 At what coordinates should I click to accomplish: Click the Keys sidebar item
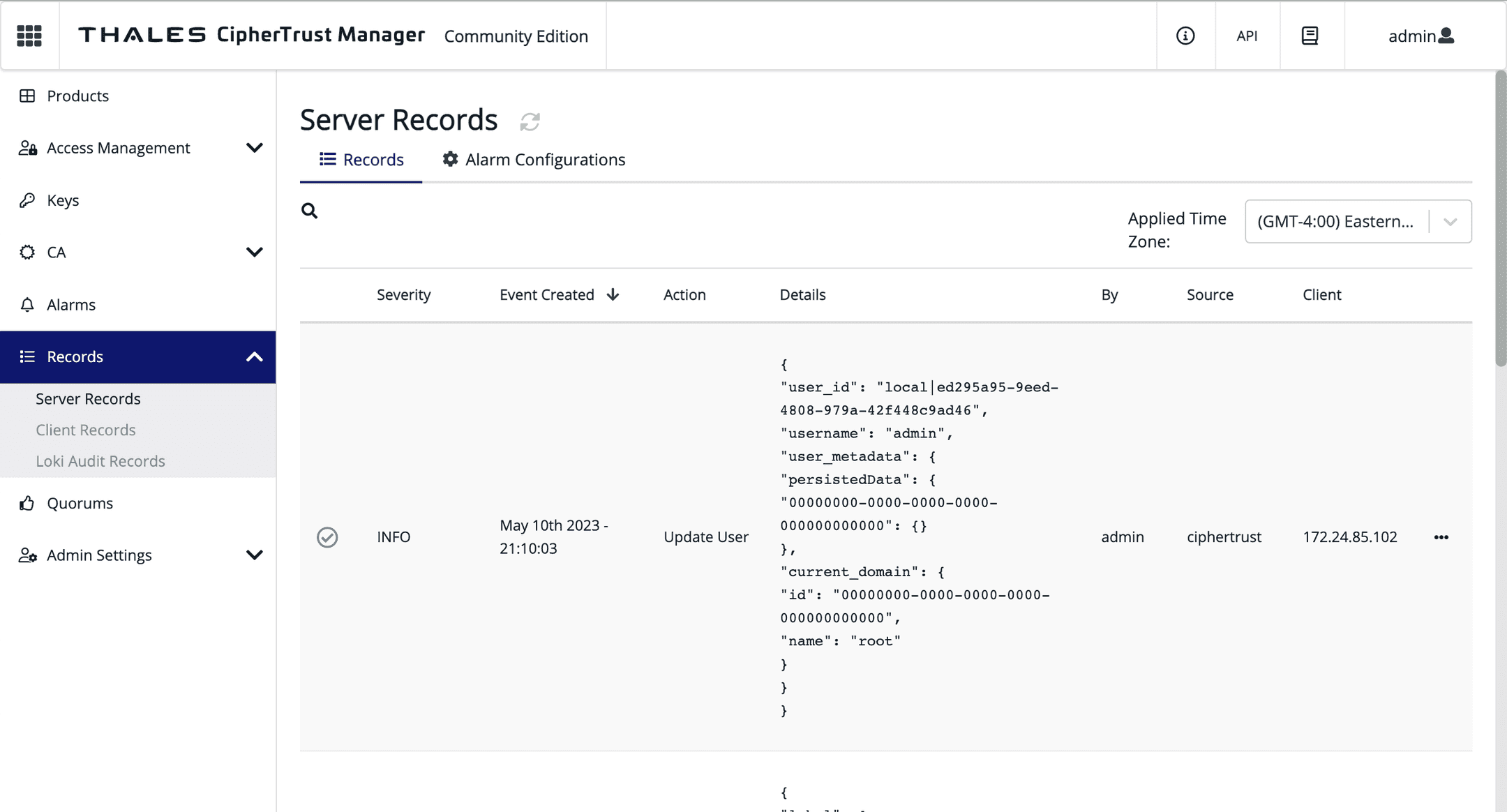pyautogui.click(x=63, y=200)
